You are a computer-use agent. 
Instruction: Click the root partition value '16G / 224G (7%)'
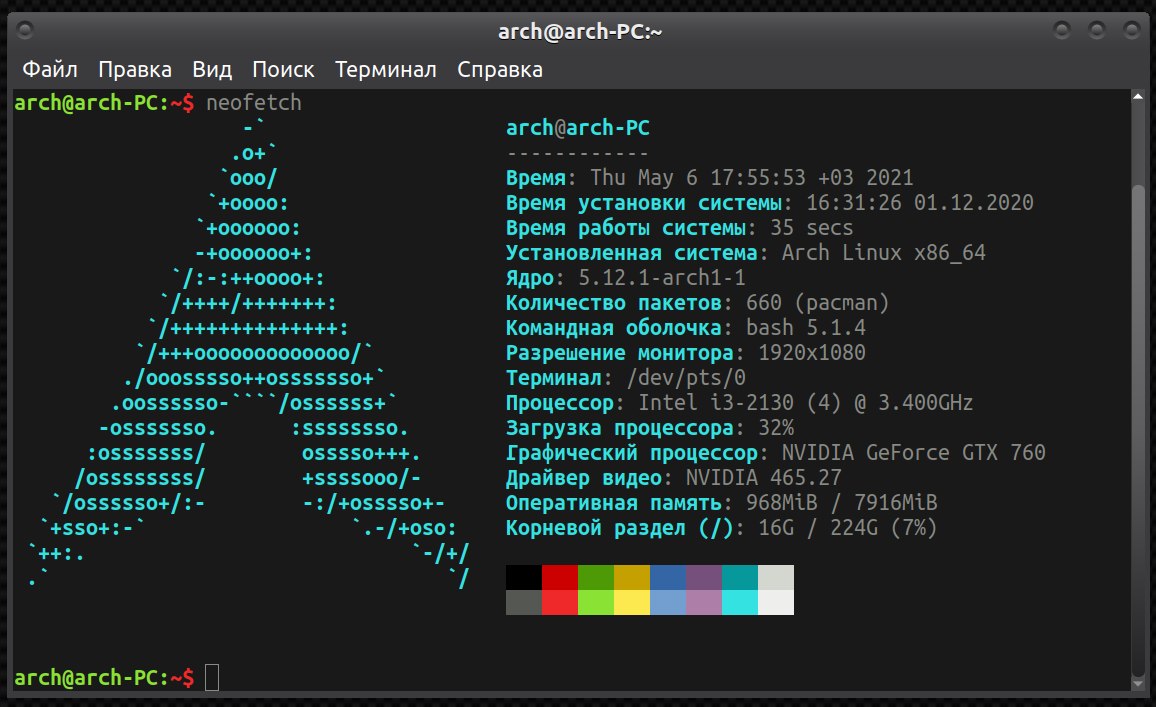pyautogui.click(x=847, y=528)
